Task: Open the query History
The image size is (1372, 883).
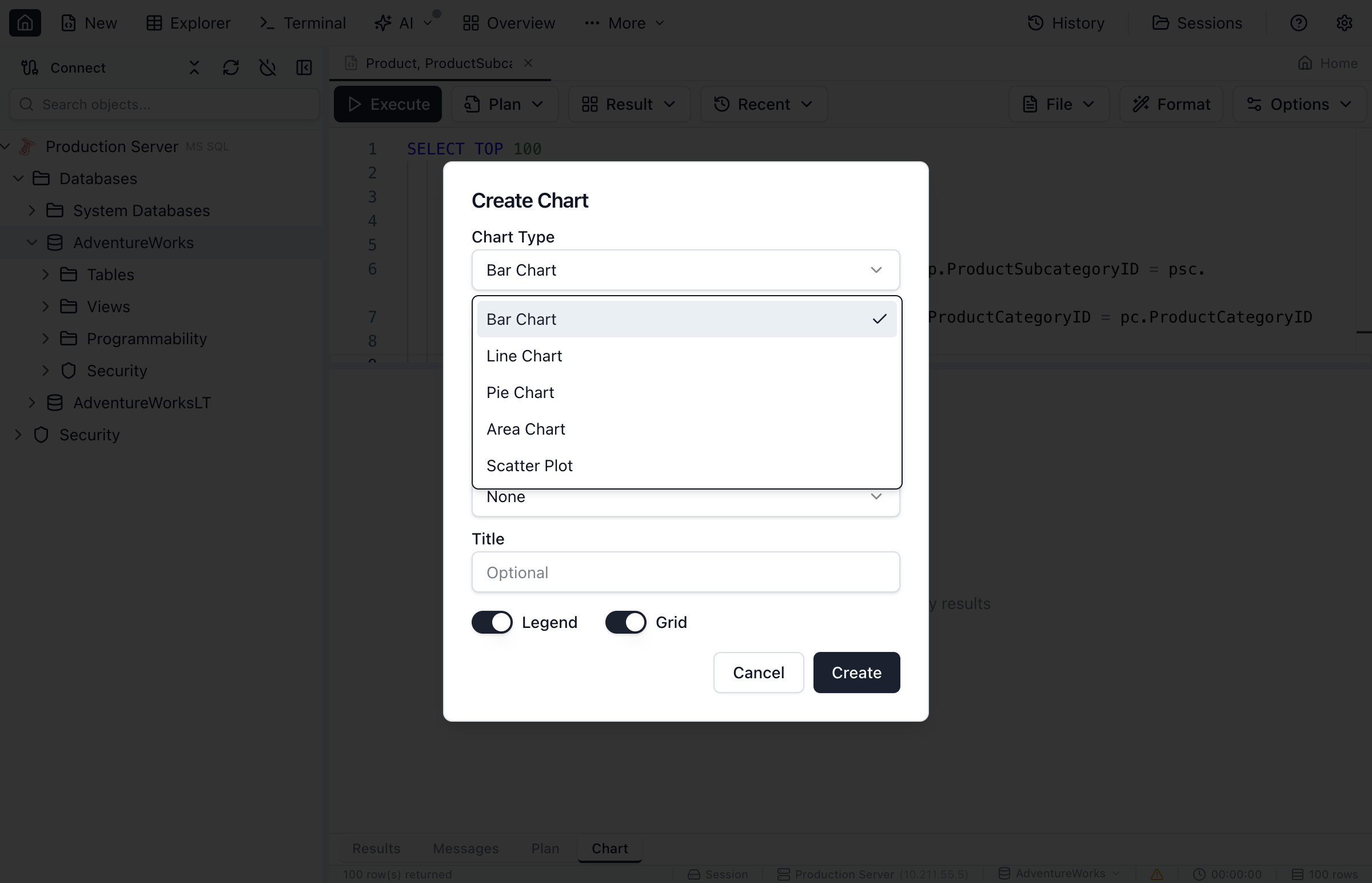Action: [x=1065, y=22]
